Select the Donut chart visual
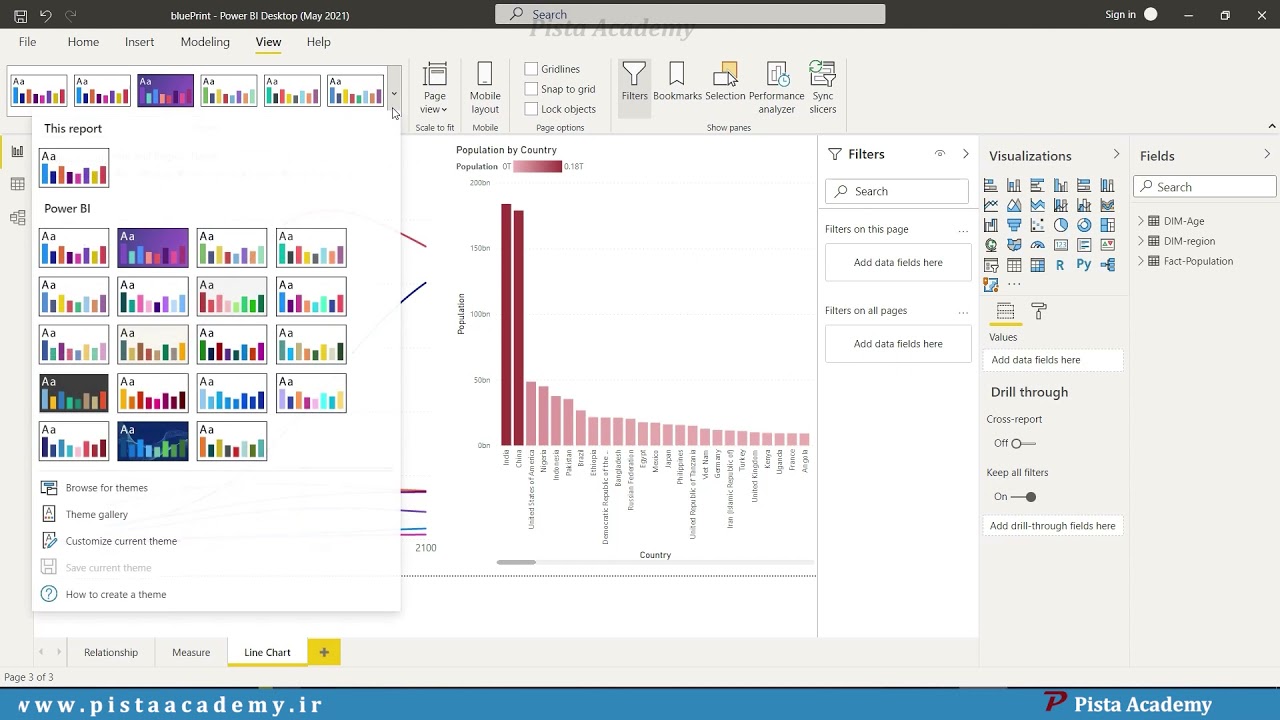Viewport: 1280px width, 720px height. tap(1084, 225)
